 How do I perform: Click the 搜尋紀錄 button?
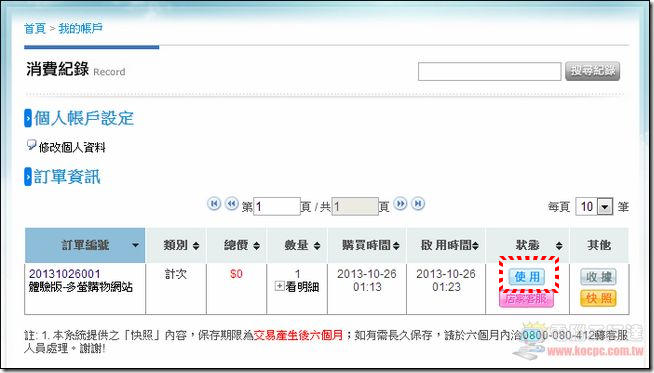(592, 71)
